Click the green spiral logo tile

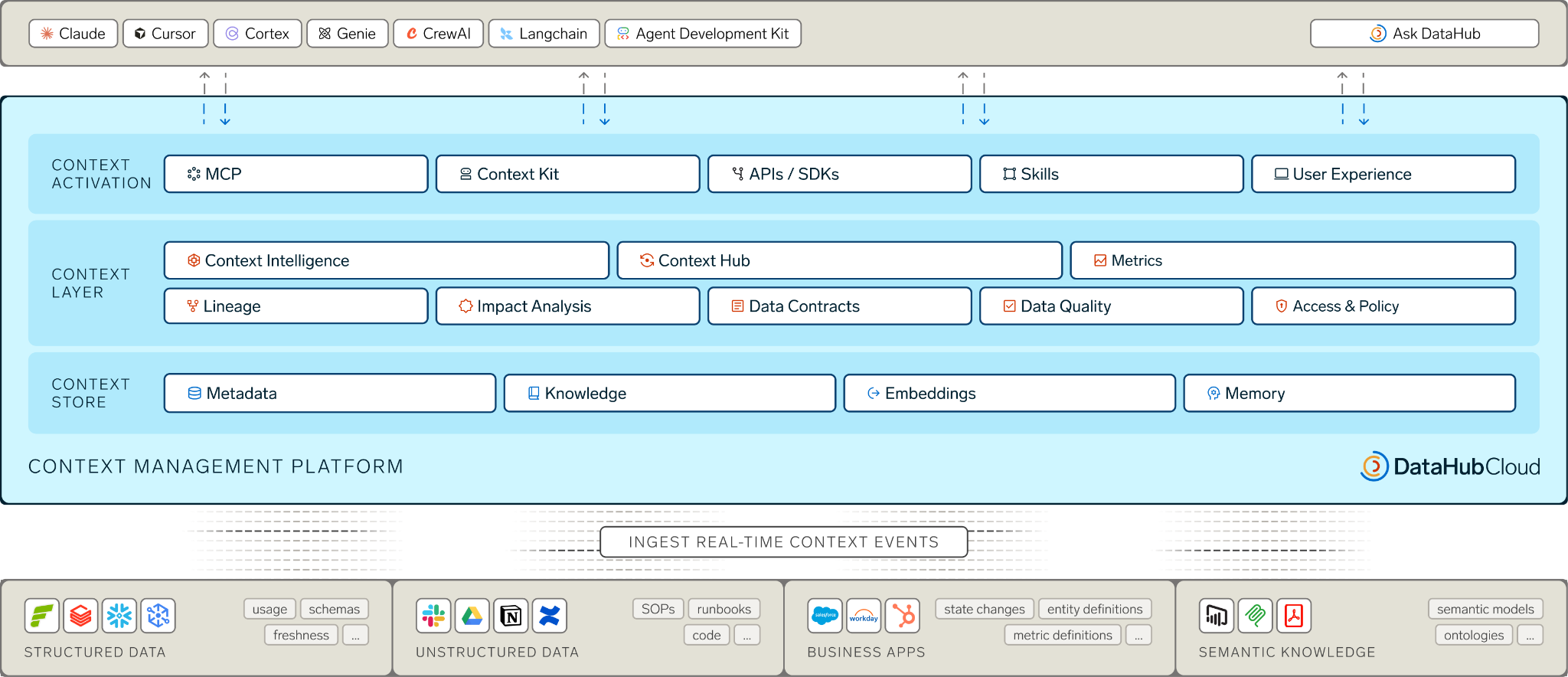(1256, 616)
